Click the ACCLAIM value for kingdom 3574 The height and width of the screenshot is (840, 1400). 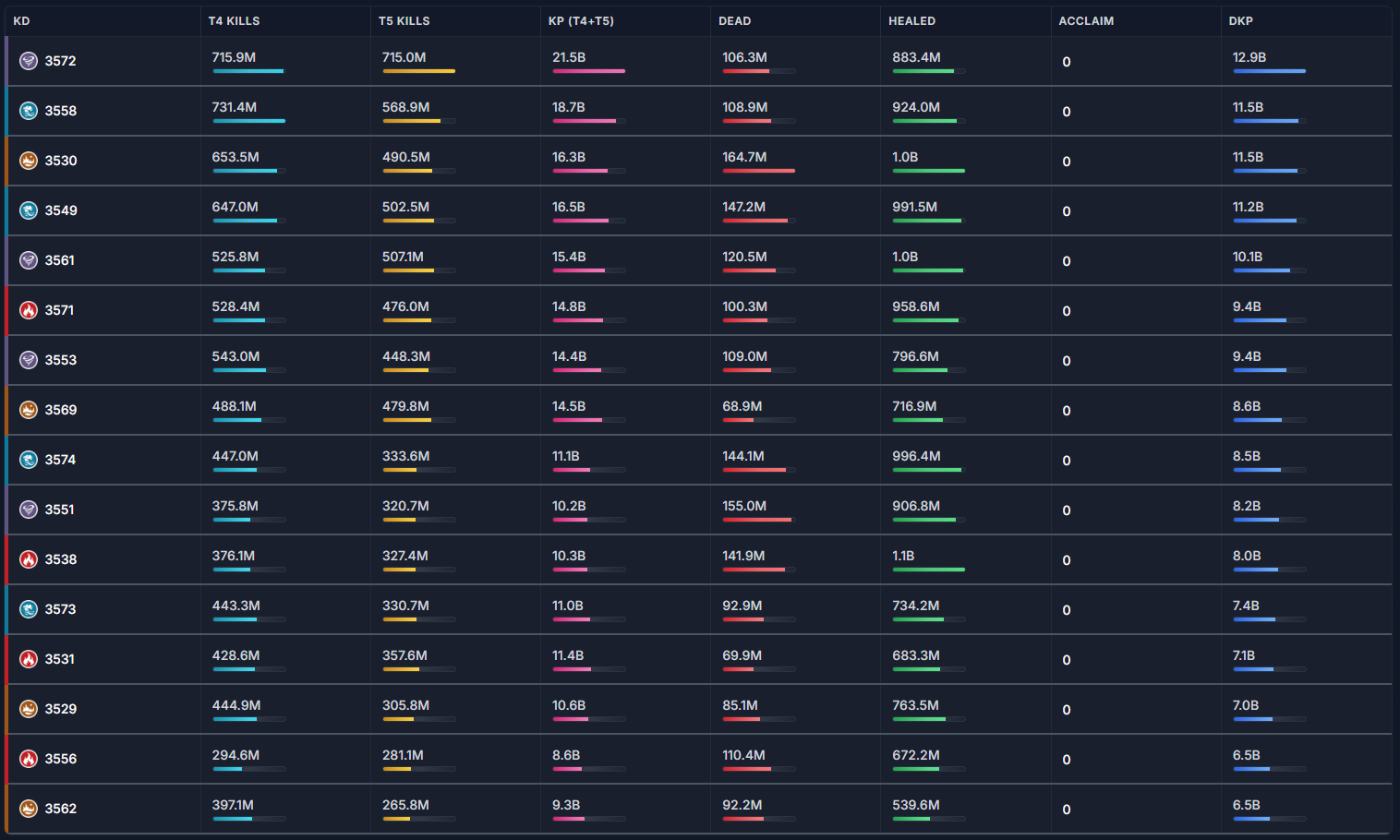pyautogui.click(x=1066, y=460)
